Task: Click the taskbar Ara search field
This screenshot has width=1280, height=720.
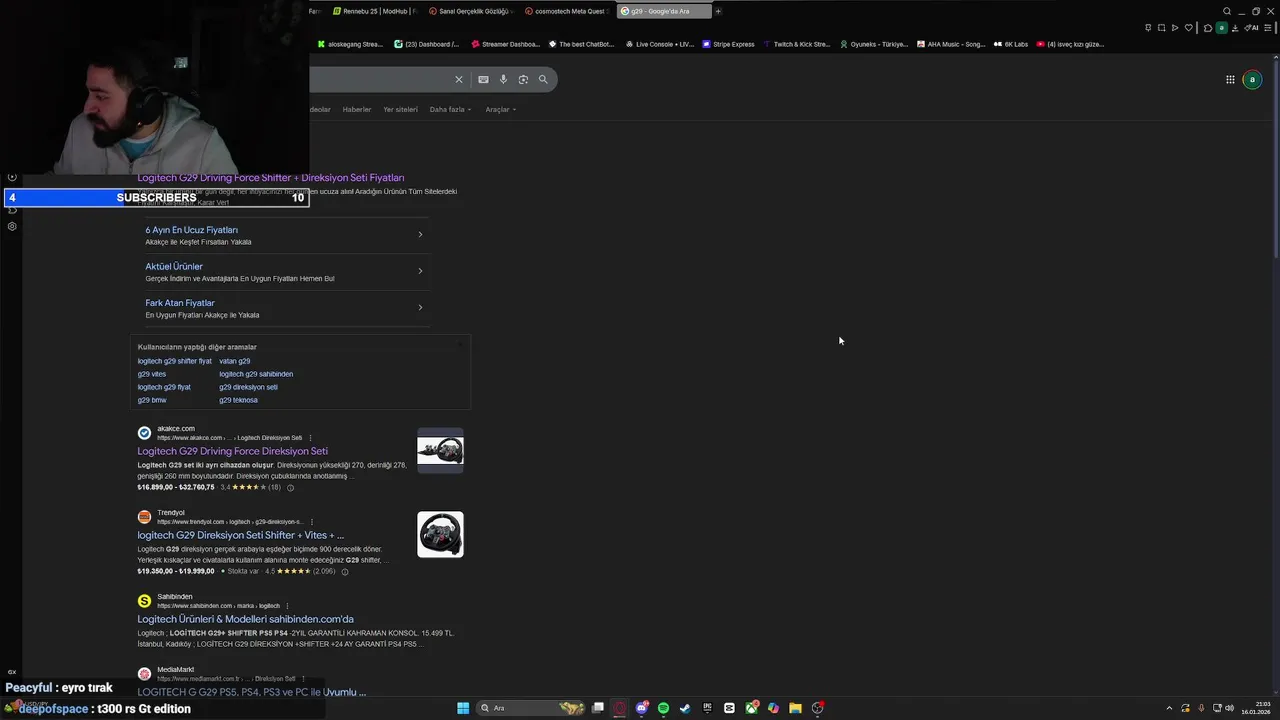Action: [531, 708]
